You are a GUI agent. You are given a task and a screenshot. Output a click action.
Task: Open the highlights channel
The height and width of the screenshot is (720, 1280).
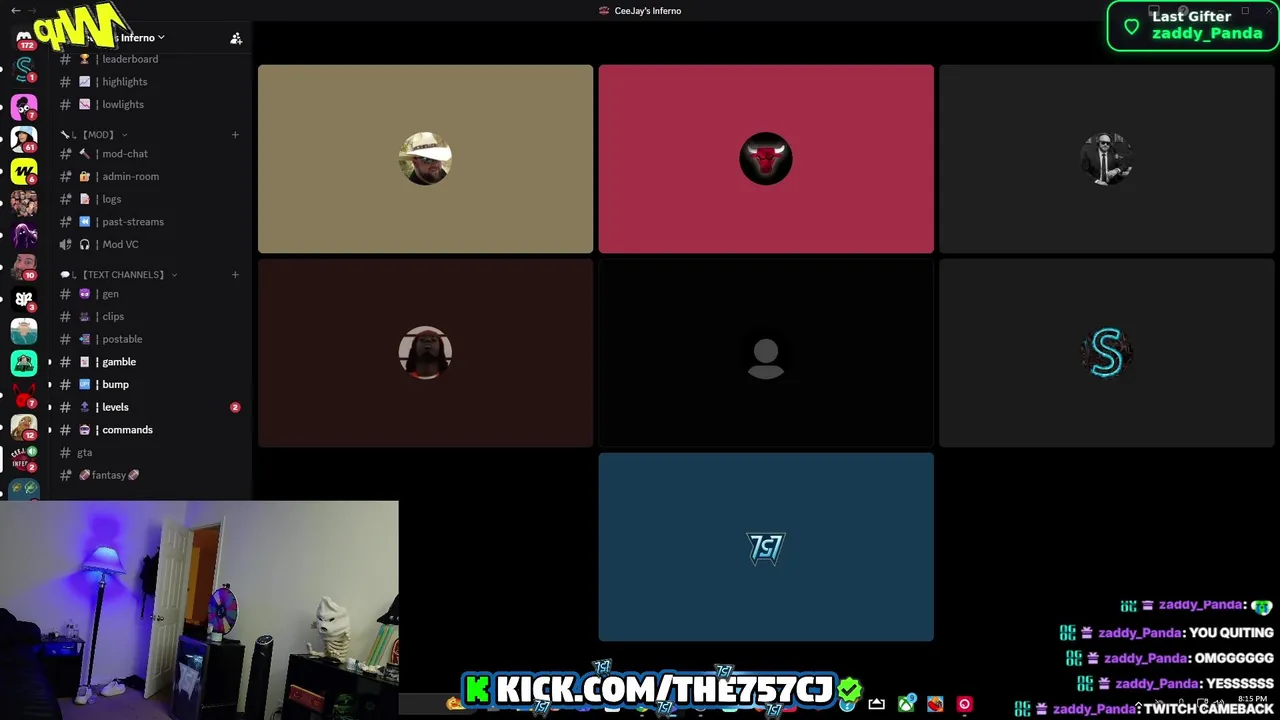pyautogui.click(x=148, y=82)
